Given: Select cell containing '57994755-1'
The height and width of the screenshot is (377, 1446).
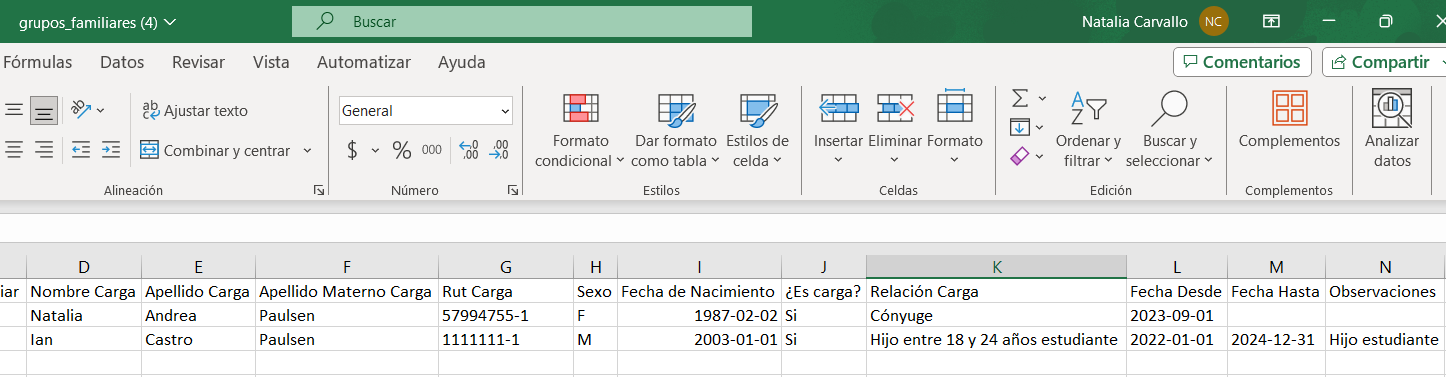Looking at the screenshot, I should (x=506, y=316).
